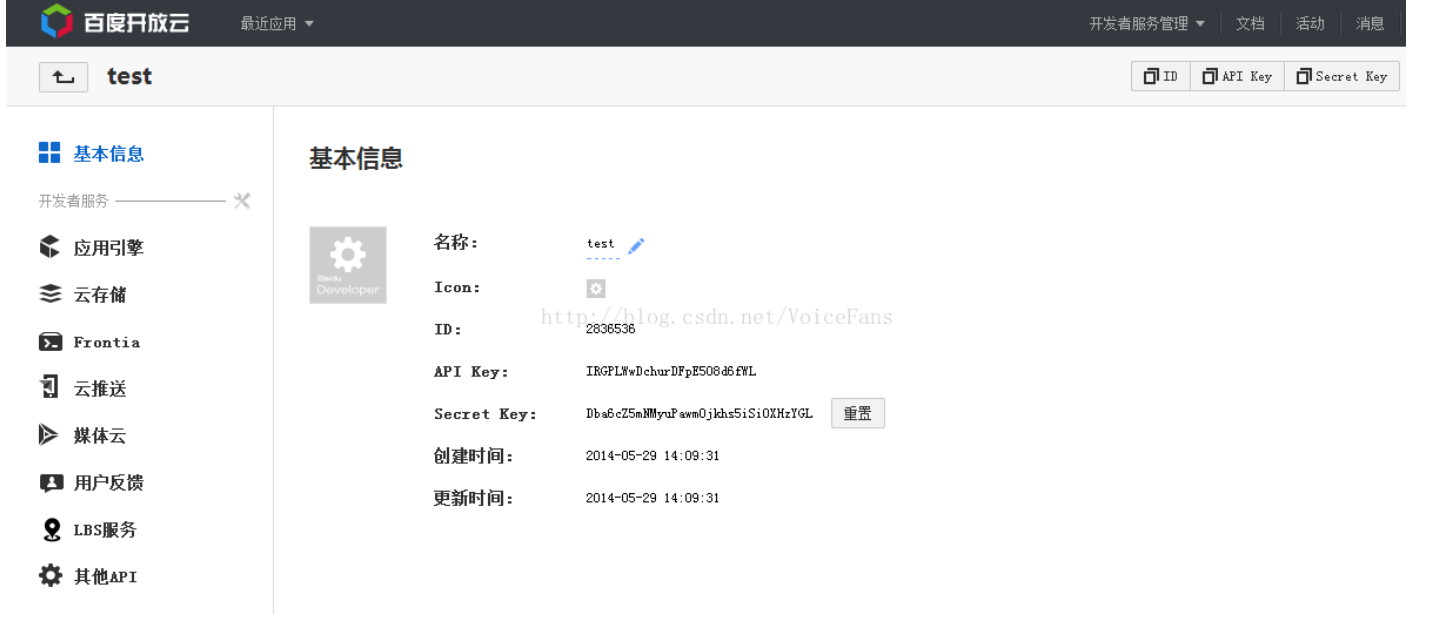Screen dimensions: 1436x630
Task: Click the LBS服务 map pin icon
Action: tap(51, 530)
